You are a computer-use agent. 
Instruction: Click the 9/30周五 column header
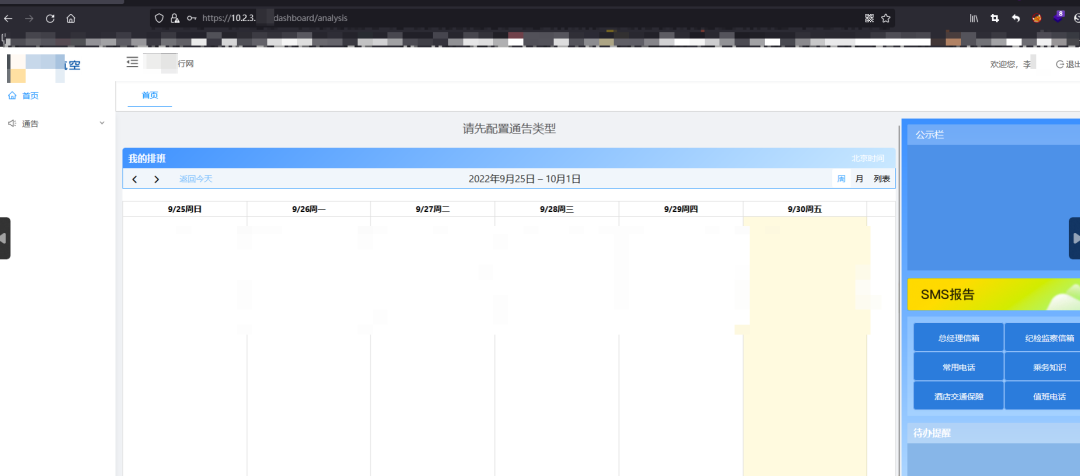coord(804,209)
